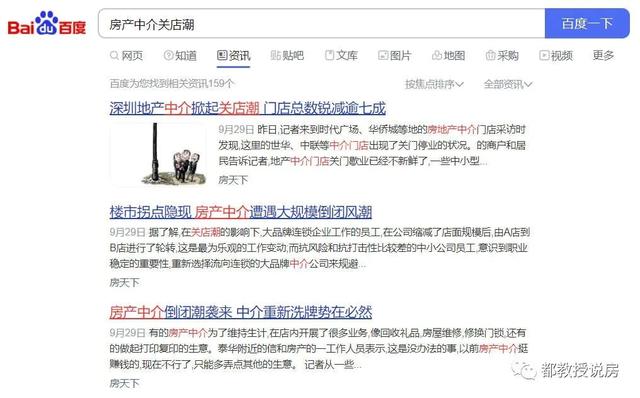Image resolution: width=640 pixels, height=398 pixels.
Task: Click the picture icon beside 图片
Action: [383, 55]
